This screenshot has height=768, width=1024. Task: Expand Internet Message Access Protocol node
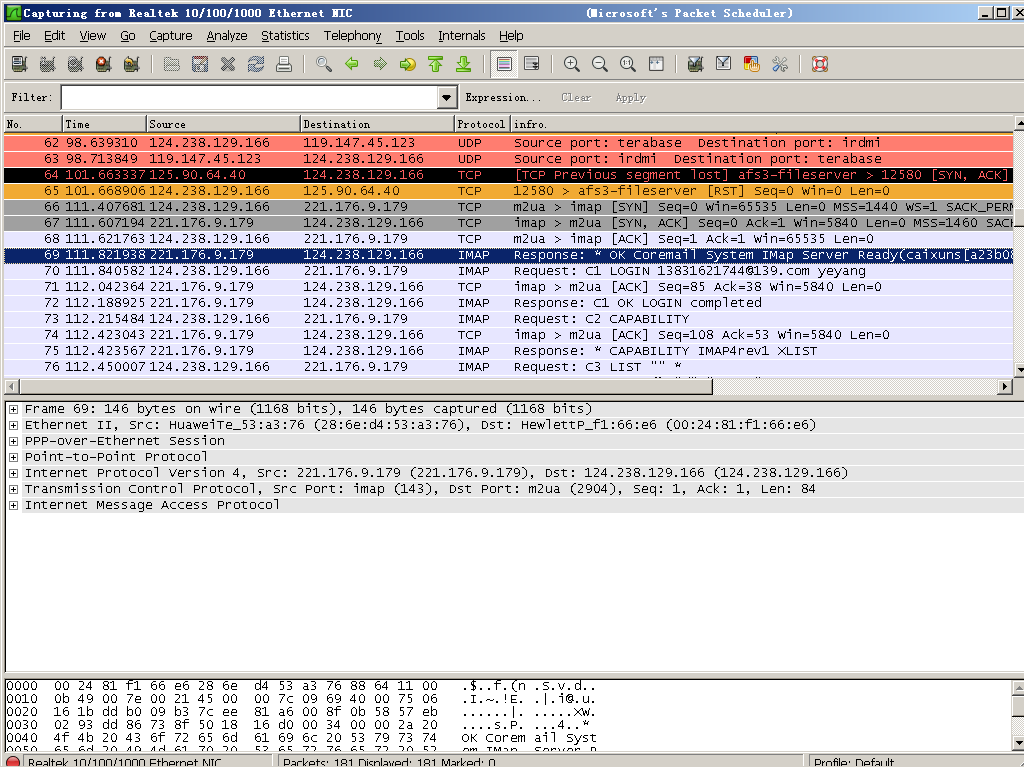click(13, 505)
